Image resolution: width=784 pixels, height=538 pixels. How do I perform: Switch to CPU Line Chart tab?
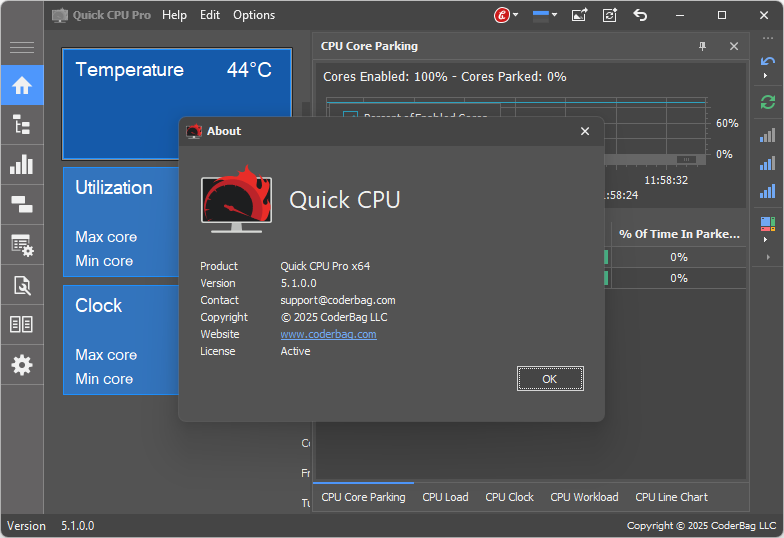tap(671, 497)
